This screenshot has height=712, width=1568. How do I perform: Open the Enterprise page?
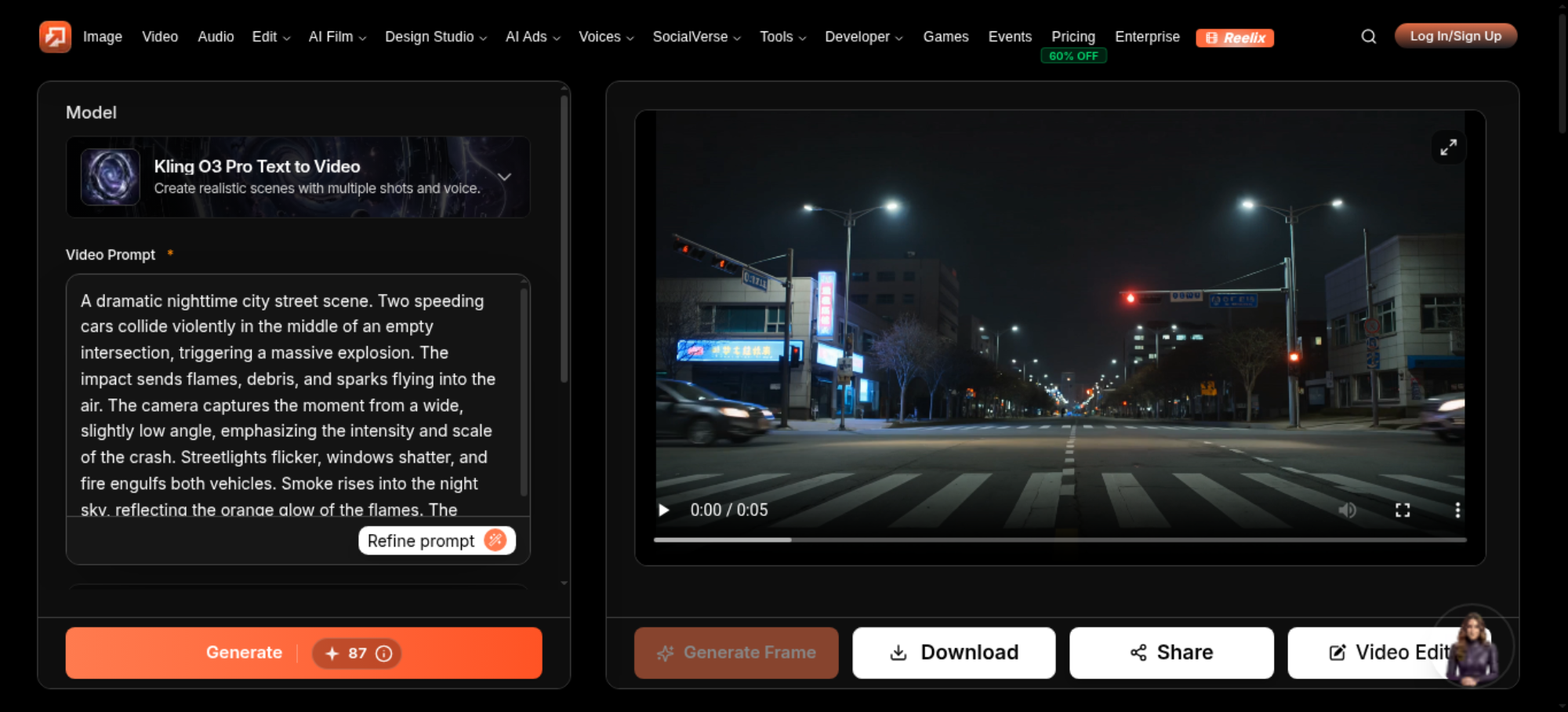click(x=1147, y=37)
